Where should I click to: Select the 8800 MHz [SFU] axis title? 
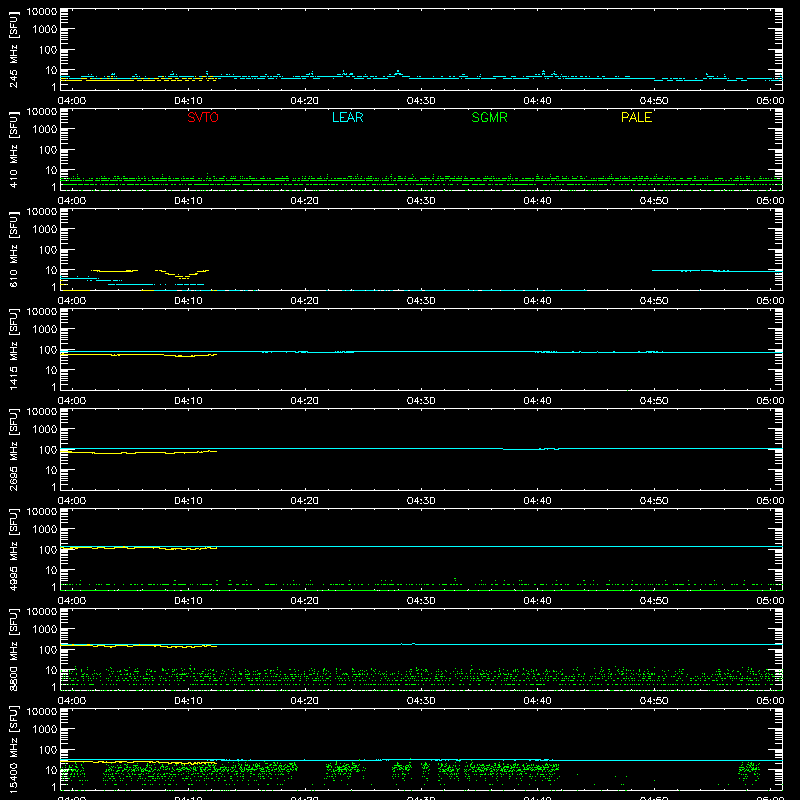tap(13, 649)
